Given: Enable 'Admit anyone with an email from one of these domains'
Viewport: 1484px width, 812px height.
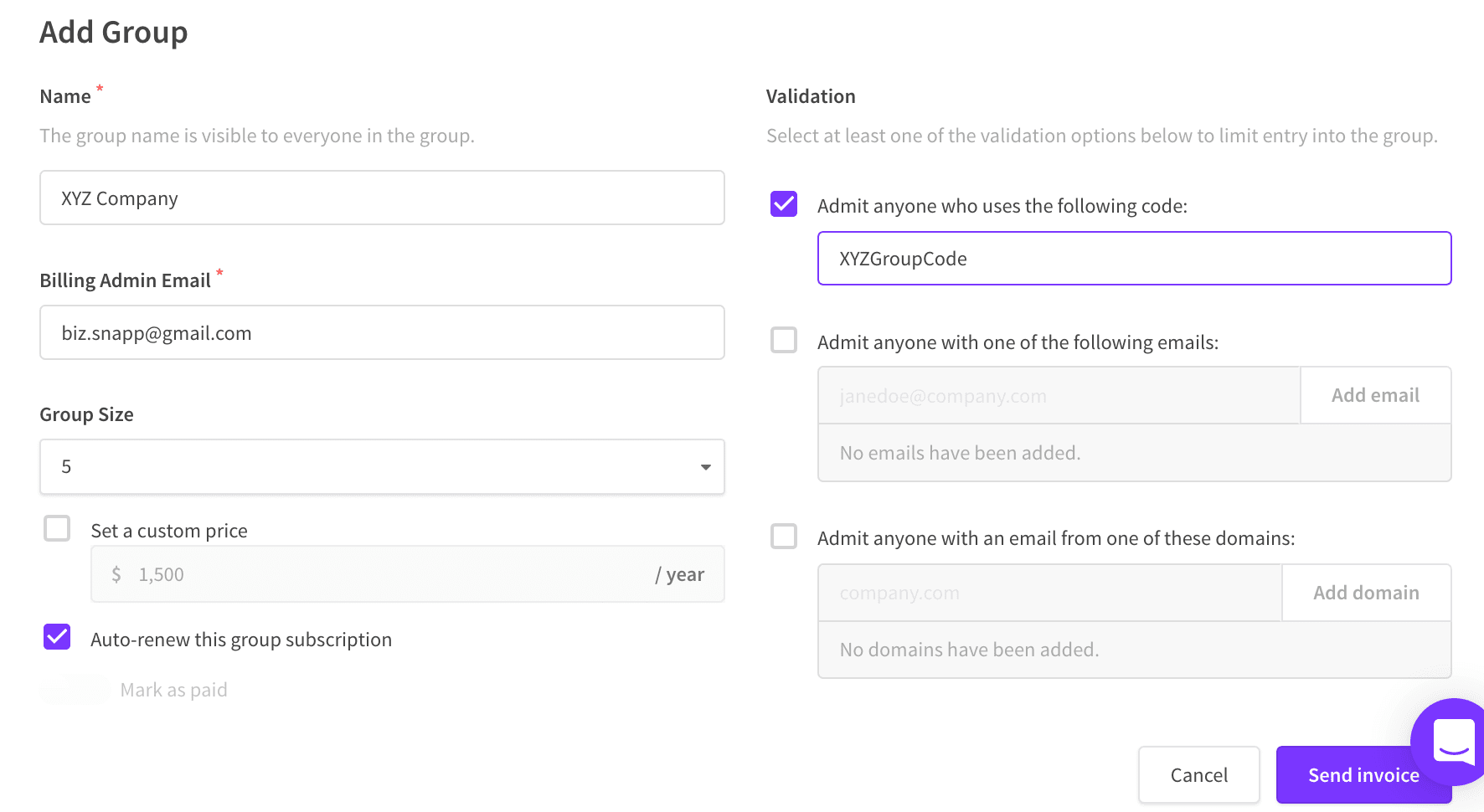Looking at the screenshot, I should pyautogui.click(x=784, y=536).
